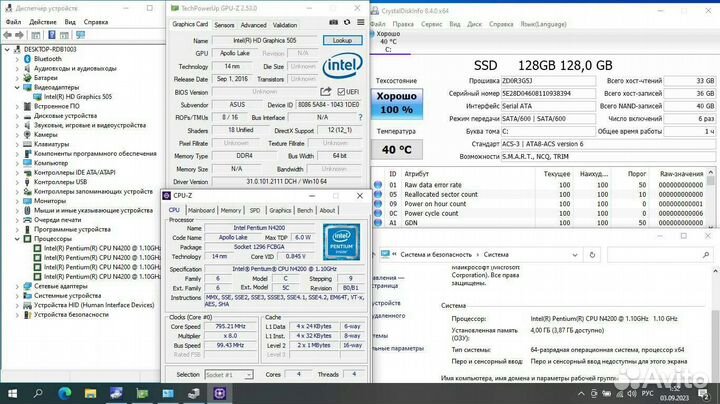This screenshot has width=720, height=404.
Task: Open the Справка menu in Device Manager
Action: click(x=96, y=22)
